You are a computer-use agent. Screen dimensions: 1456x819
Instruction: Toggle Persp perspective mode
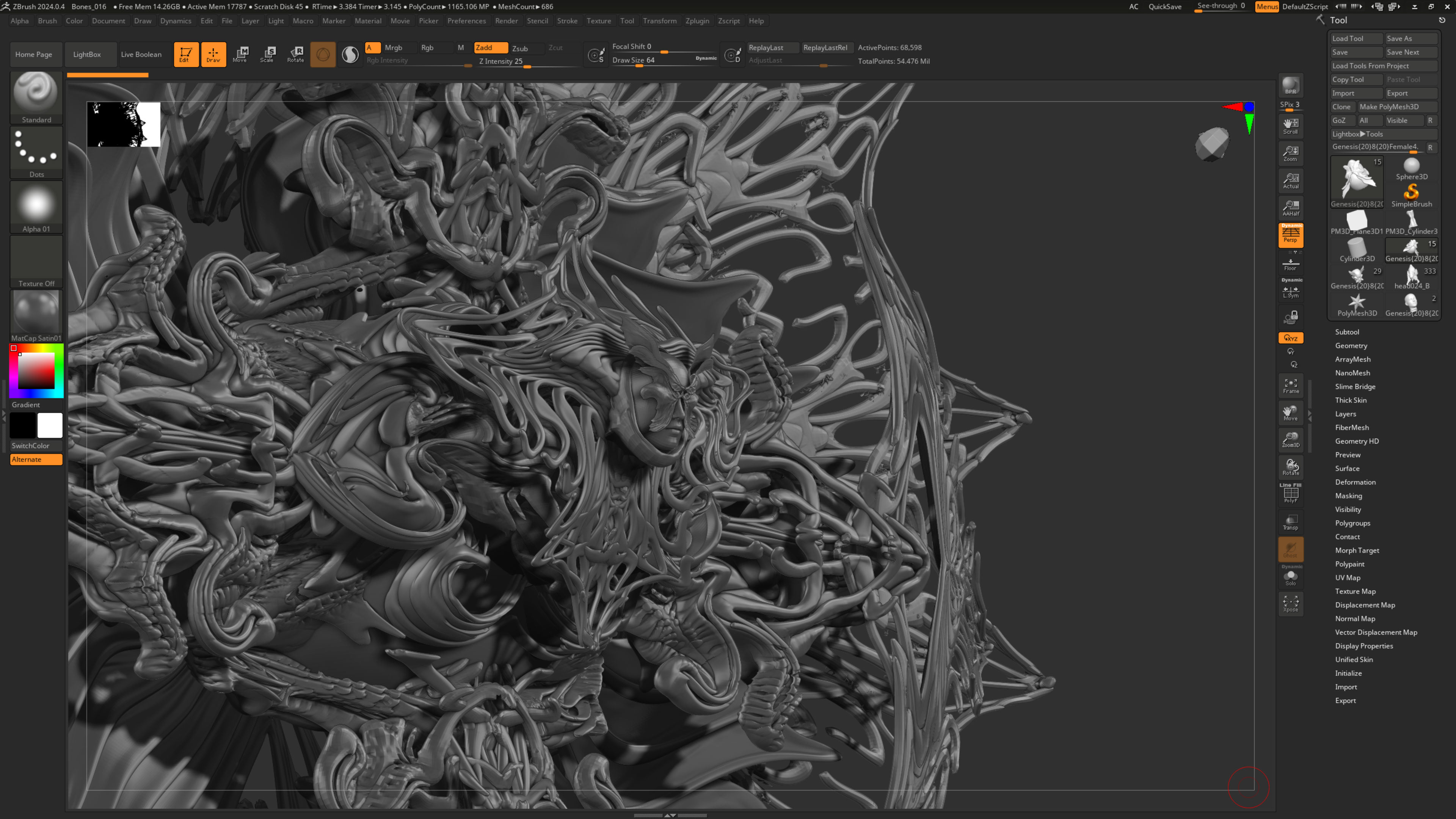[x=1290, y=235]
